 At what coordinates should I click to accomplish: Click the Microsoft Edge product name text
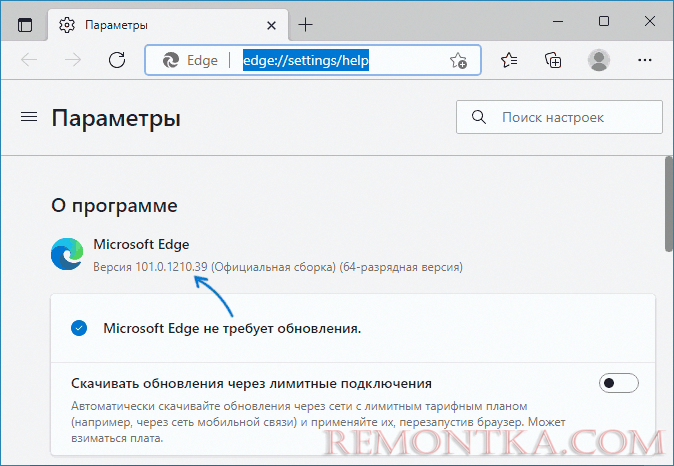tap(141, 244)
